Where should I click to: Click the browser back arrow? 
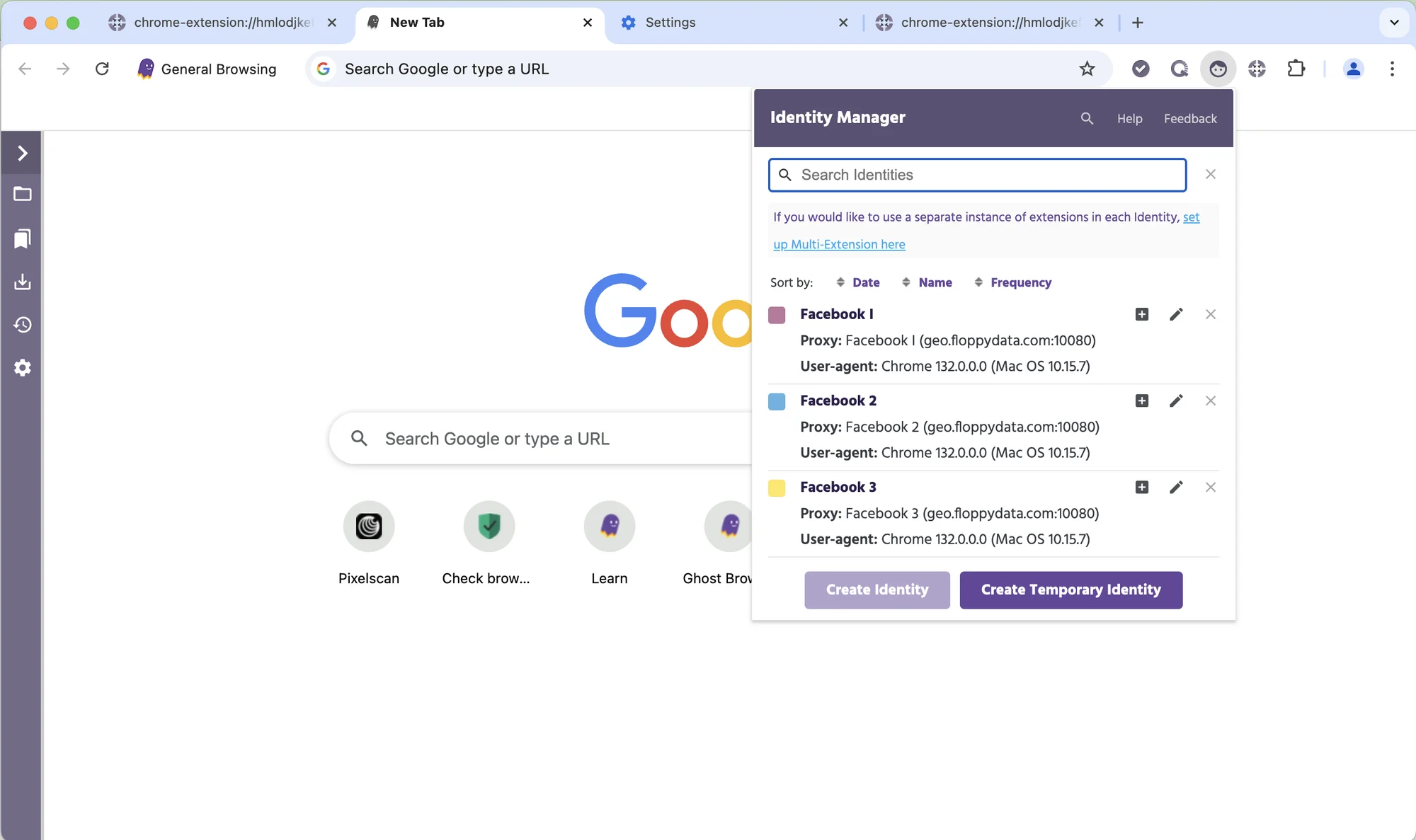point(25,69)
